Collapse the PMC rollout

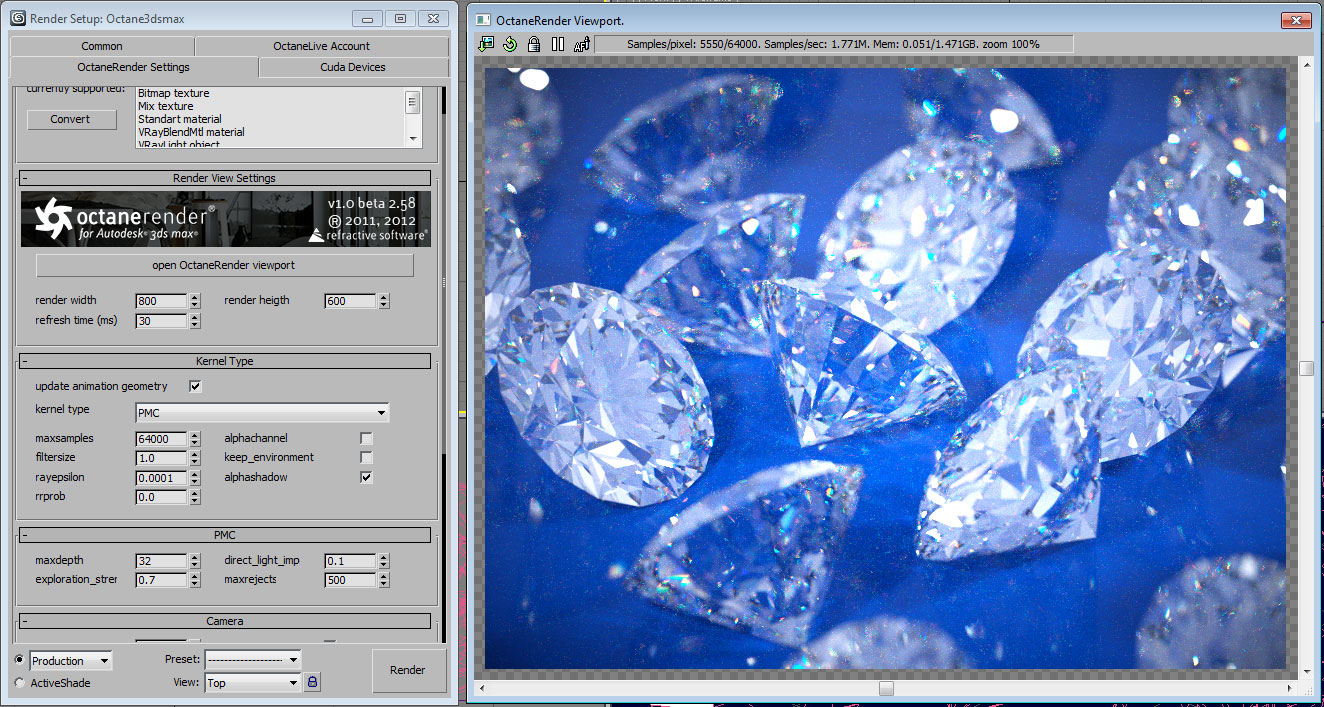(x=225, y=535)
